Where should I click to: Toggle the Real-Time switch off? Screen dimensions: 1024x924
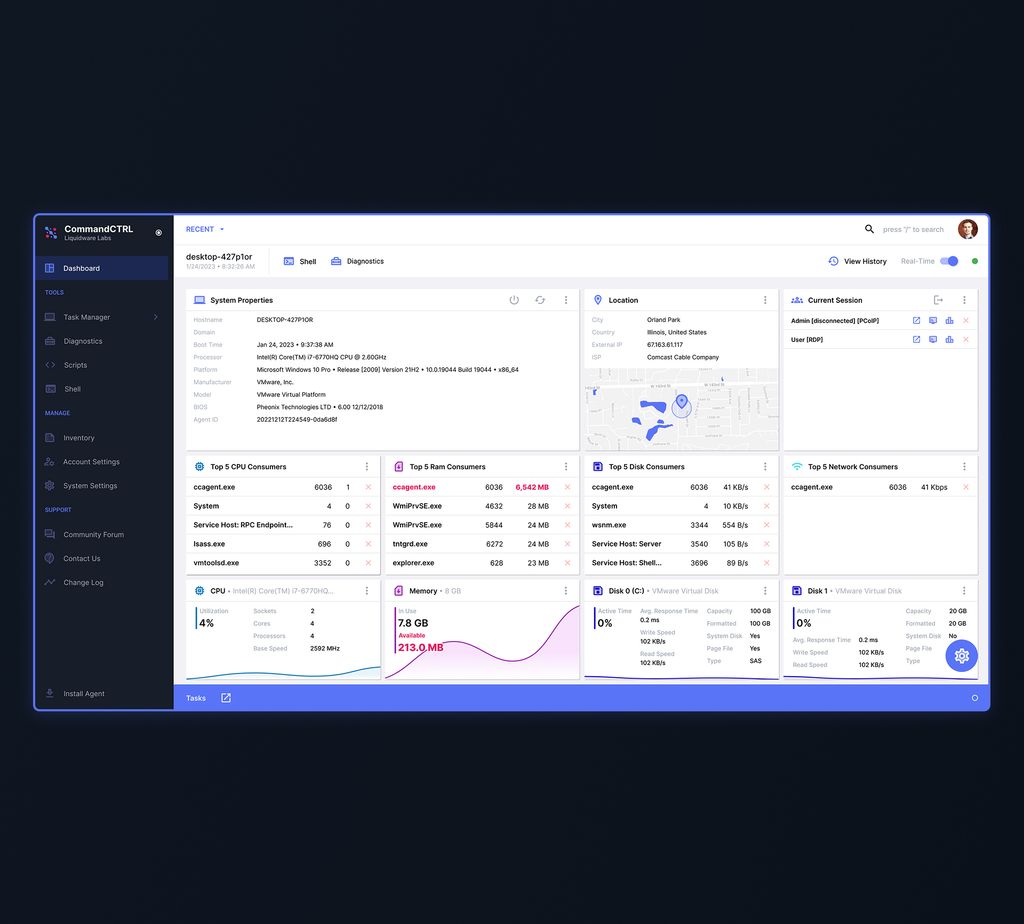coord(949,261)
